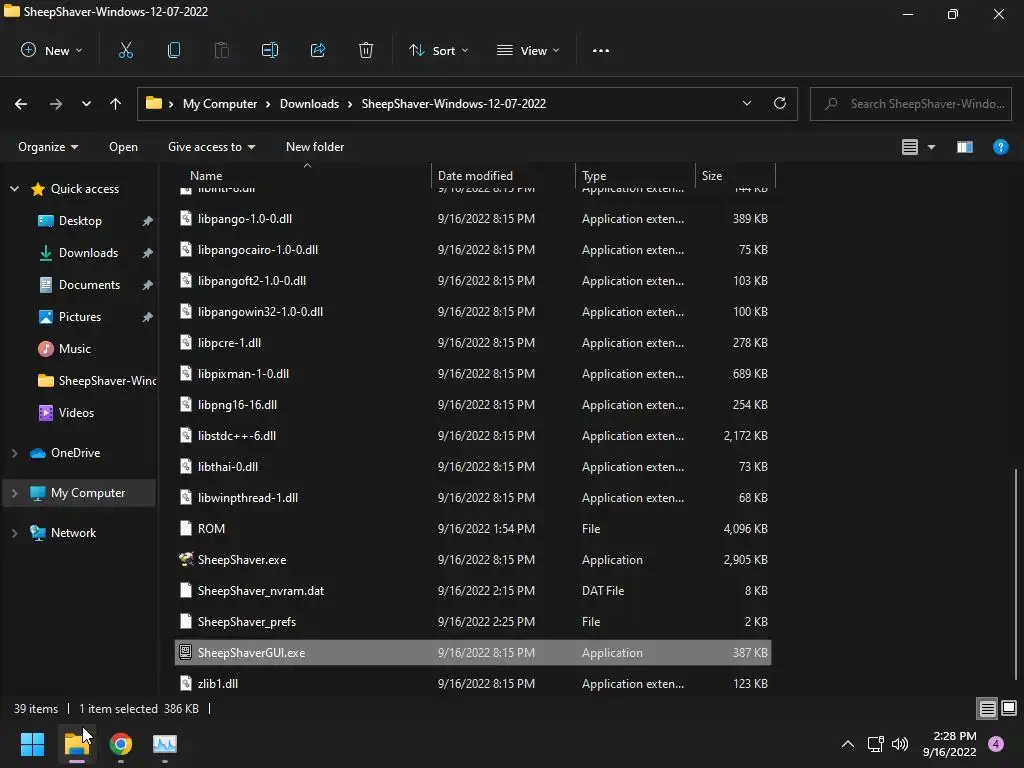Select Desktop in Quick access
Screen dimensions: 1024x768
(x=80, y=221)
